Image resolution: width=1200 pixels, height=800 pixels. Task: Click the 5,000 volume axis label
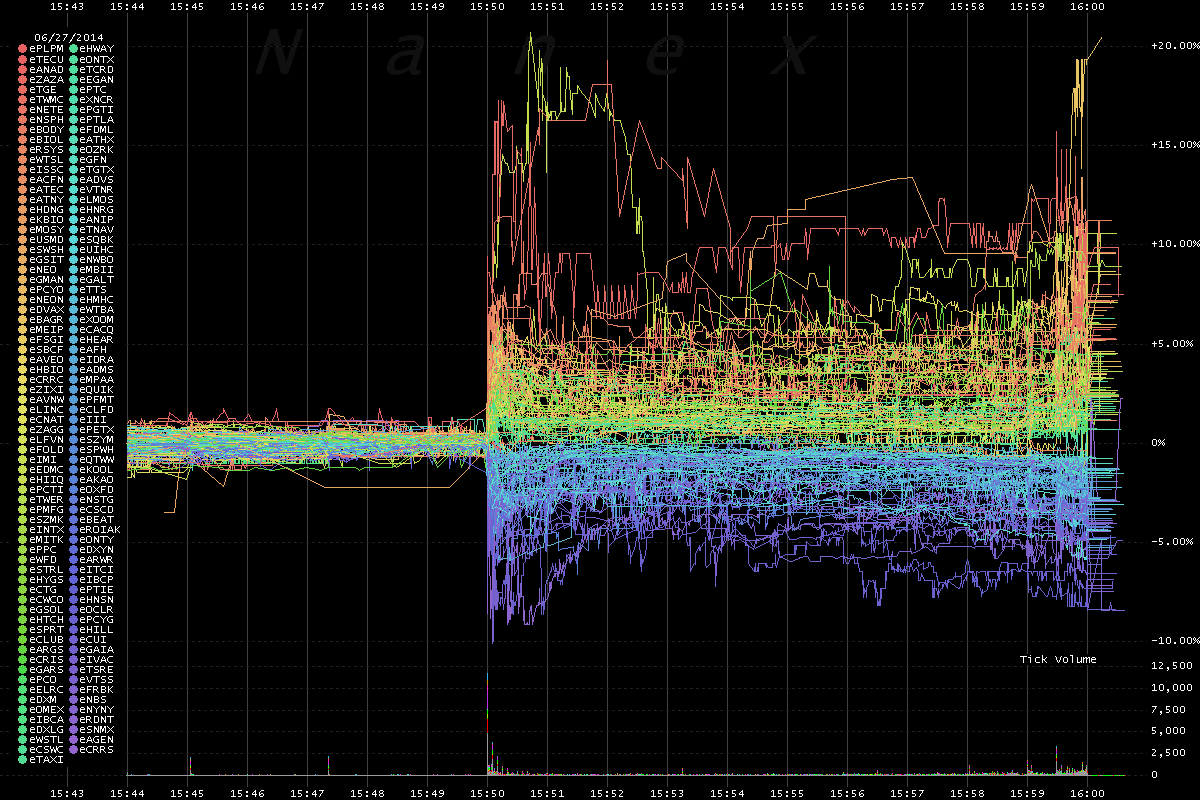pyautogui.click(x=1169, y=731)
